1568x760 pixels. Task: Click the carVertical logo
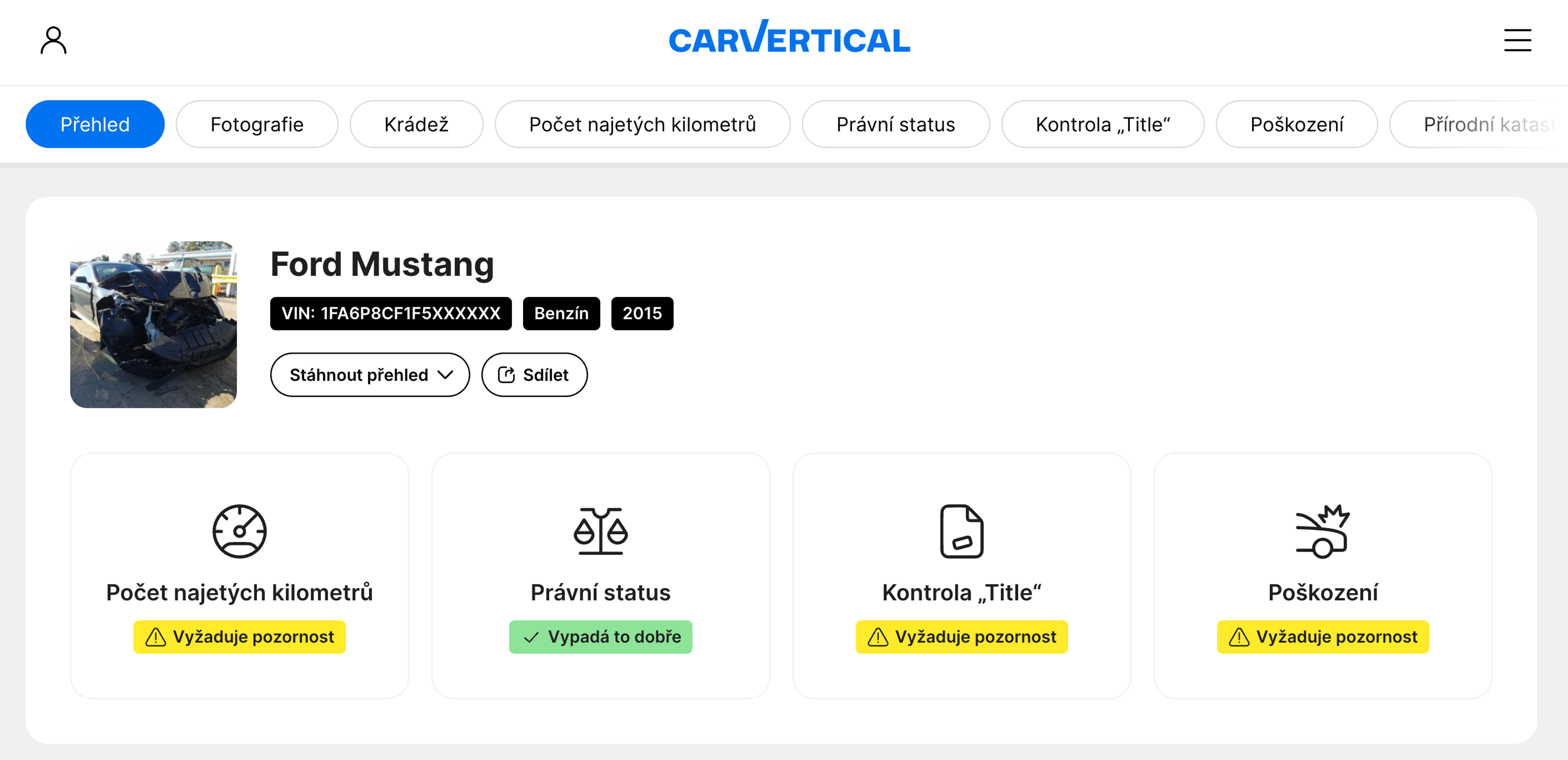[x=789, y=36]
